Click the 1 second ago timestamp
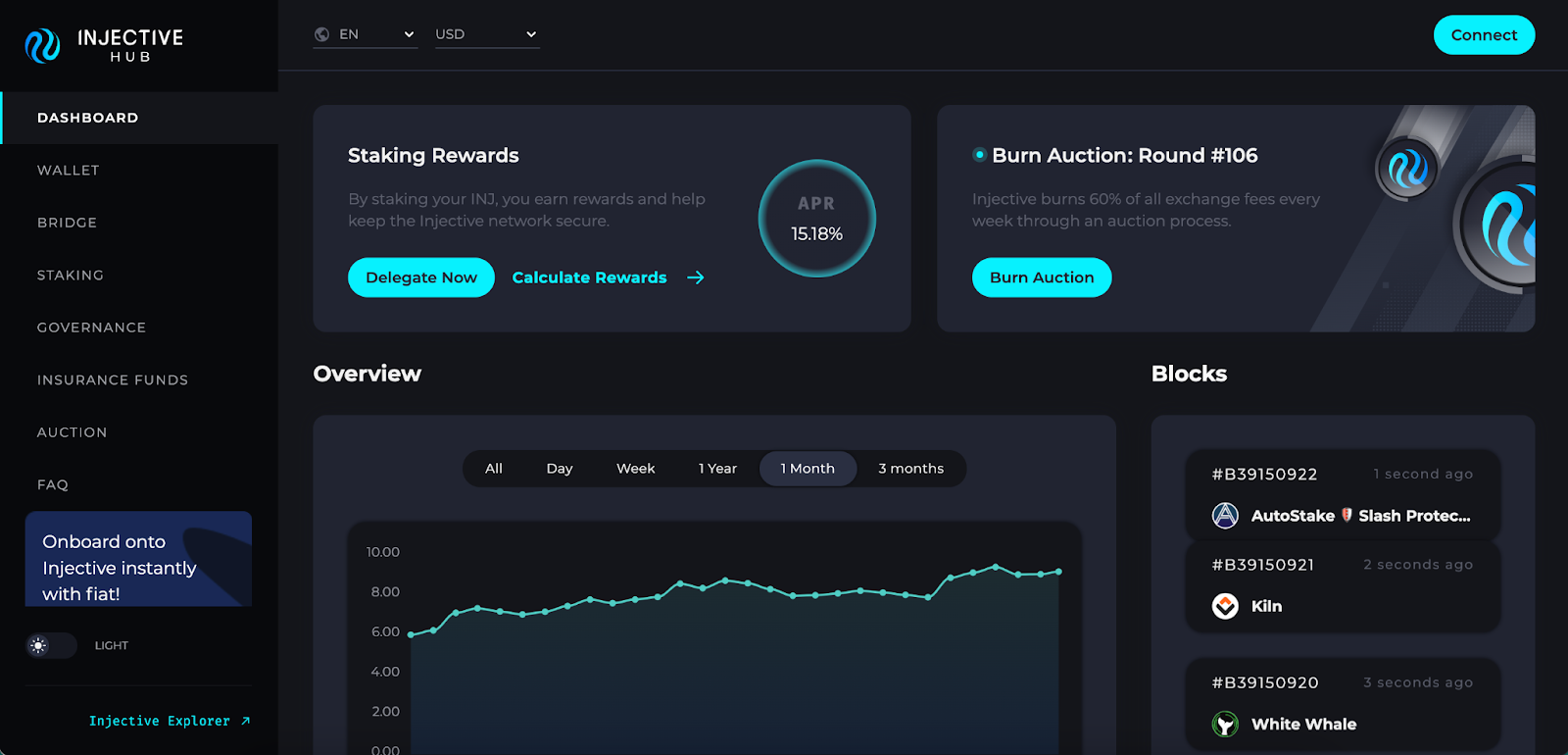Screen dimensions: 1568x755 [x=1423, y=474]
